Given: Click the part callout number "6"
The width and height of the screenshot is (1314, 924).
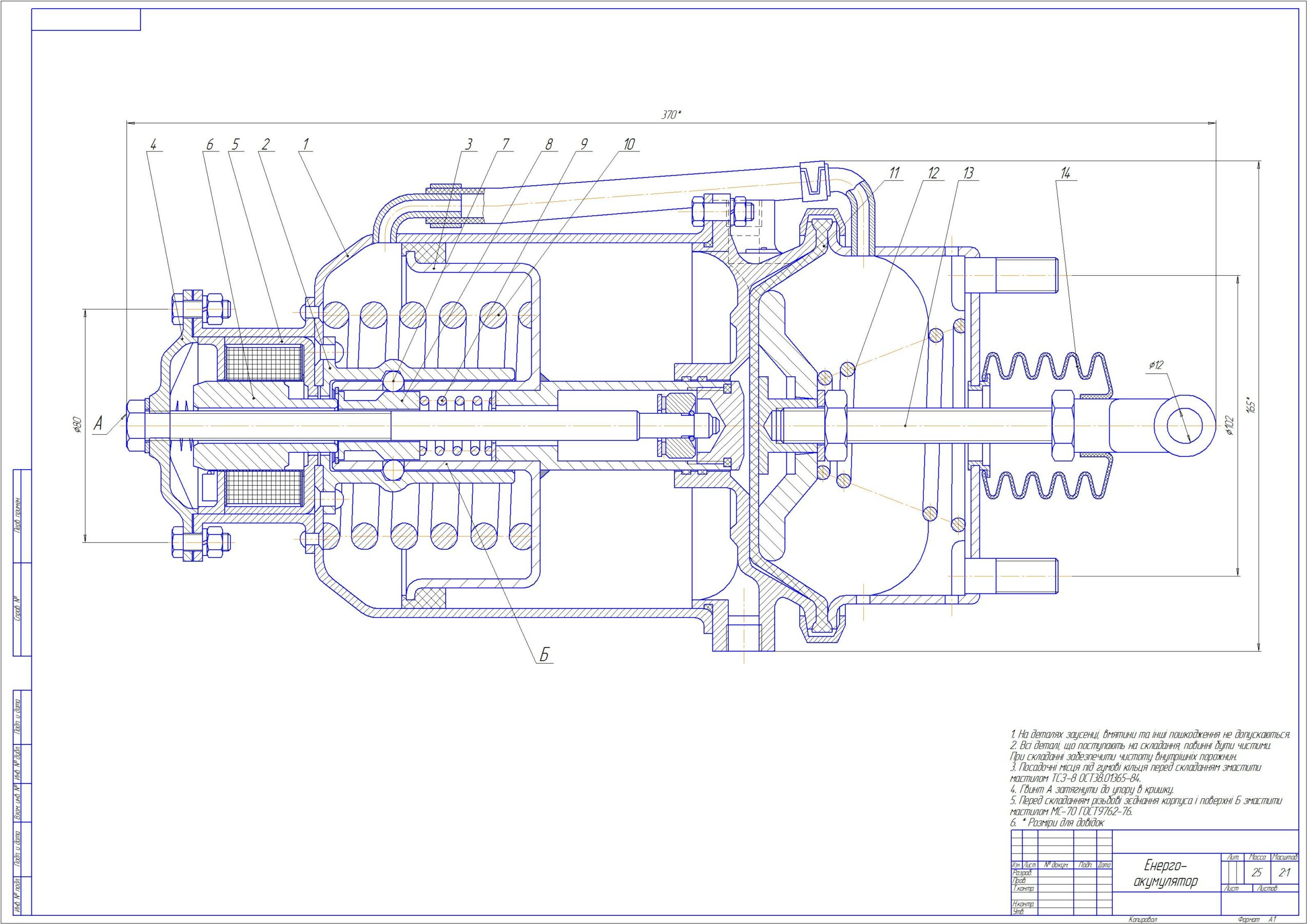Looking at the screenshot, I should point(209,144).
